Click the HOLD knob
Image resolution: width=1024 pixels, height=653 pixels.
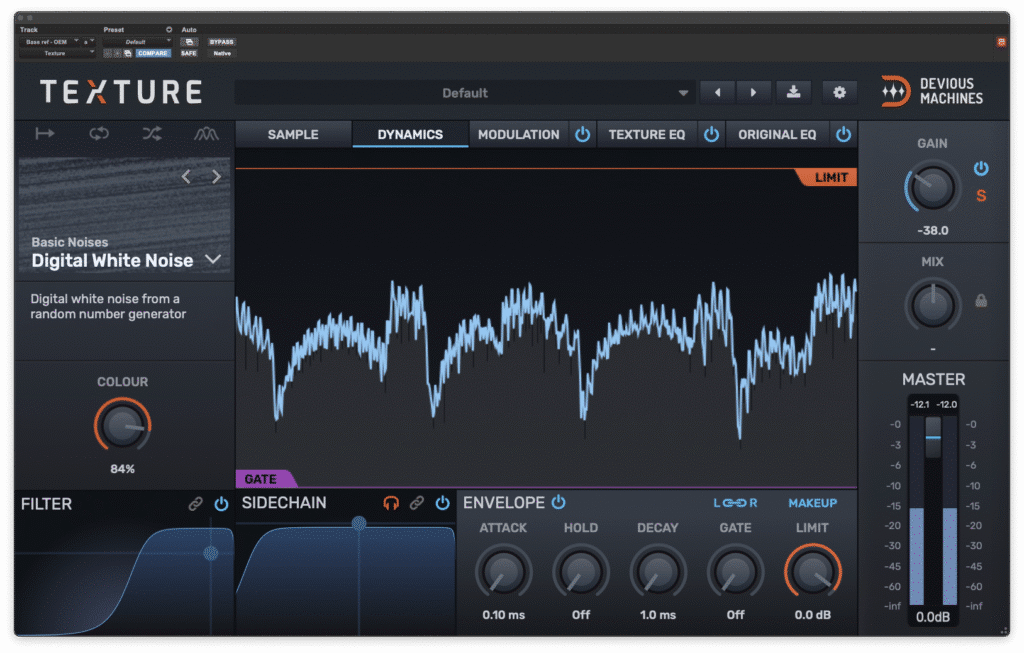tap(581, 573)
